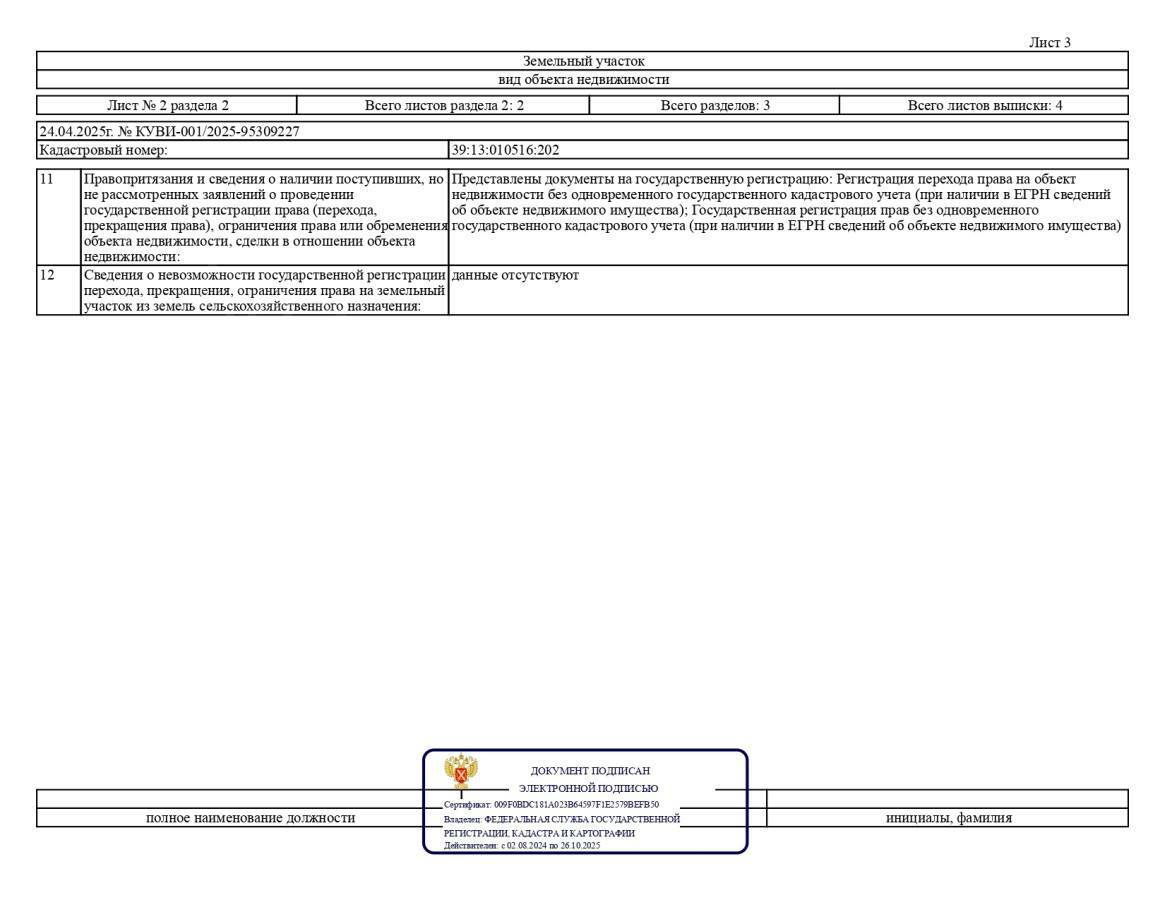
Task: Select the 'Сертификат' number line in stamp
Action: coord(551,804)
